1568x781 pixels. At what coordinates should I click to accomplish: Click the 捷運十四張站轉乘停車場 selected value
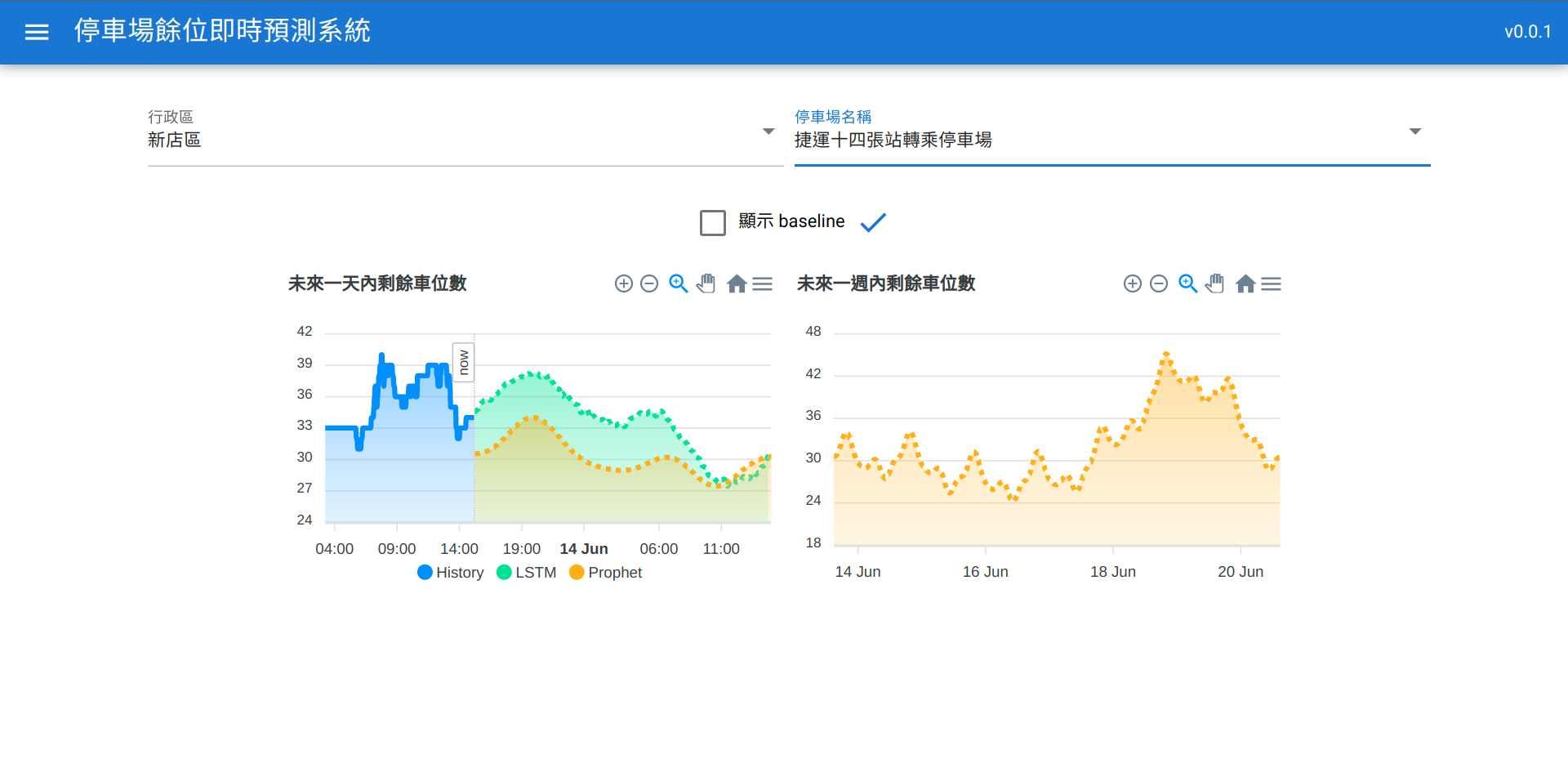click(893, 140)
